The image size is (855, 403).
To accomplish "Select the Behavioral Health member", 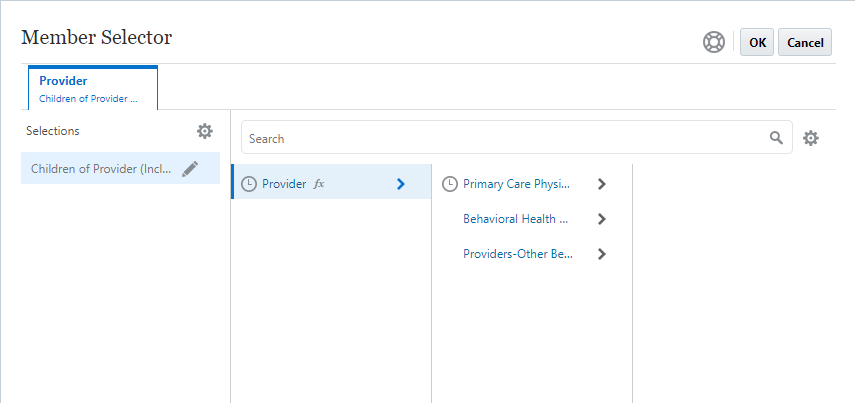I will coord(515,219).
